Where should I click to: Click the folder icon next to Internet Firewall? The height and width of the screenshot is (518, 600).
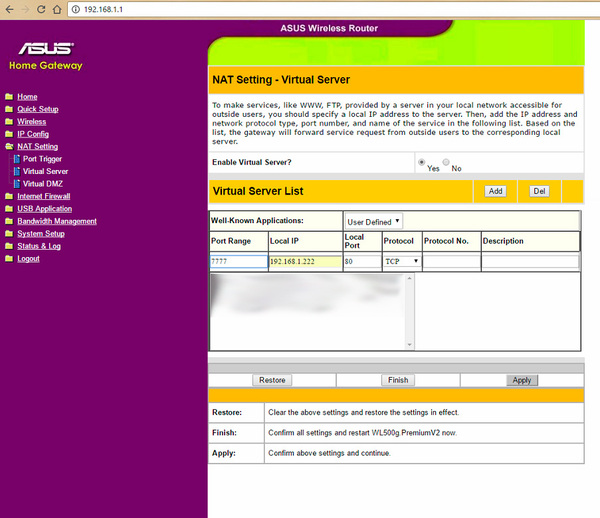coord(9,197)
